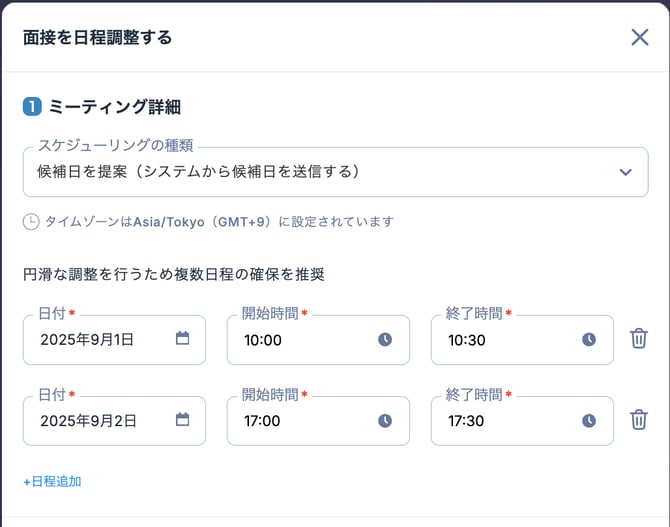670x527 pixels.
Task: Click clock icon in 10:00 start time field
Action: pyautogui.click(x=385, y=340)
